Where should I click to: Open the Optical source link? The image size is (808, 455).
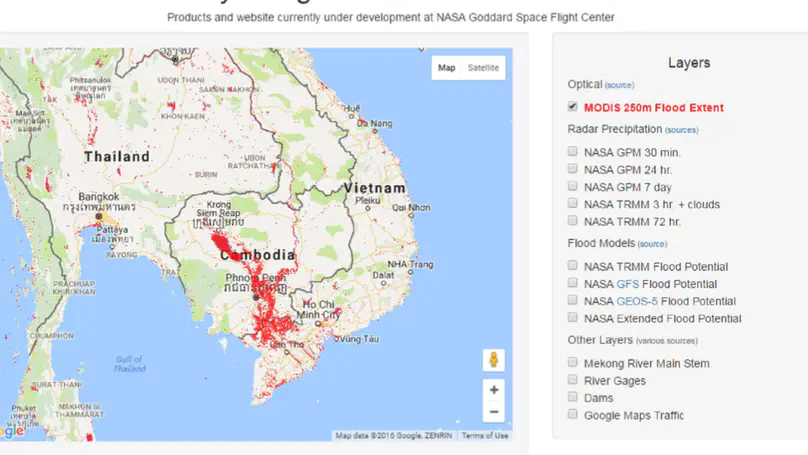pyautogui.click(x=619, y=85)
